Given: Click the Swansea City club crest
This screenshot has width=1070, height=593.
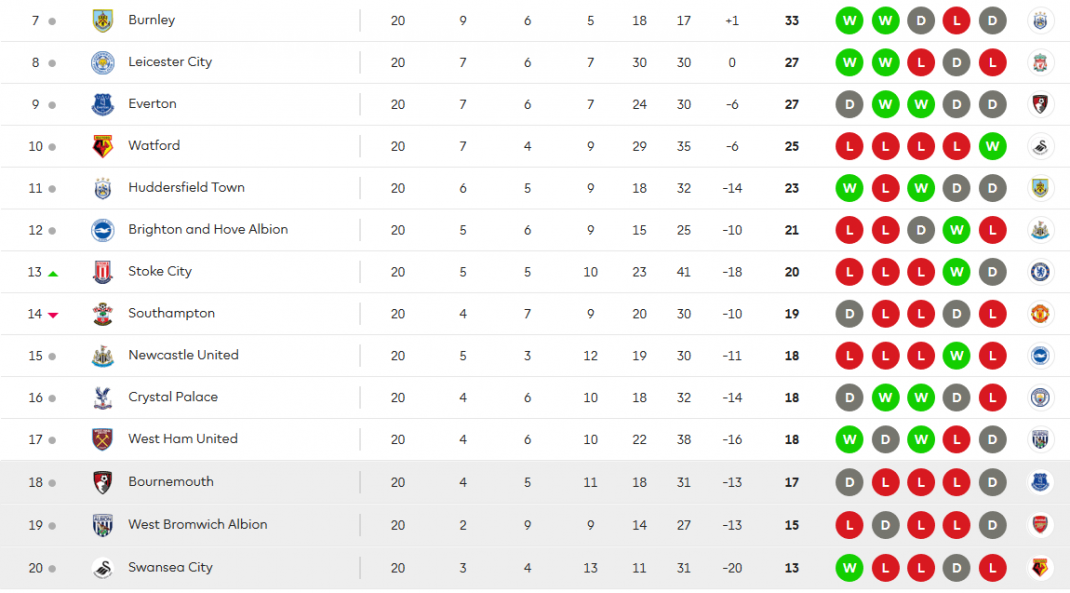Looking at the screenshot, I should (x=102, y=568).
